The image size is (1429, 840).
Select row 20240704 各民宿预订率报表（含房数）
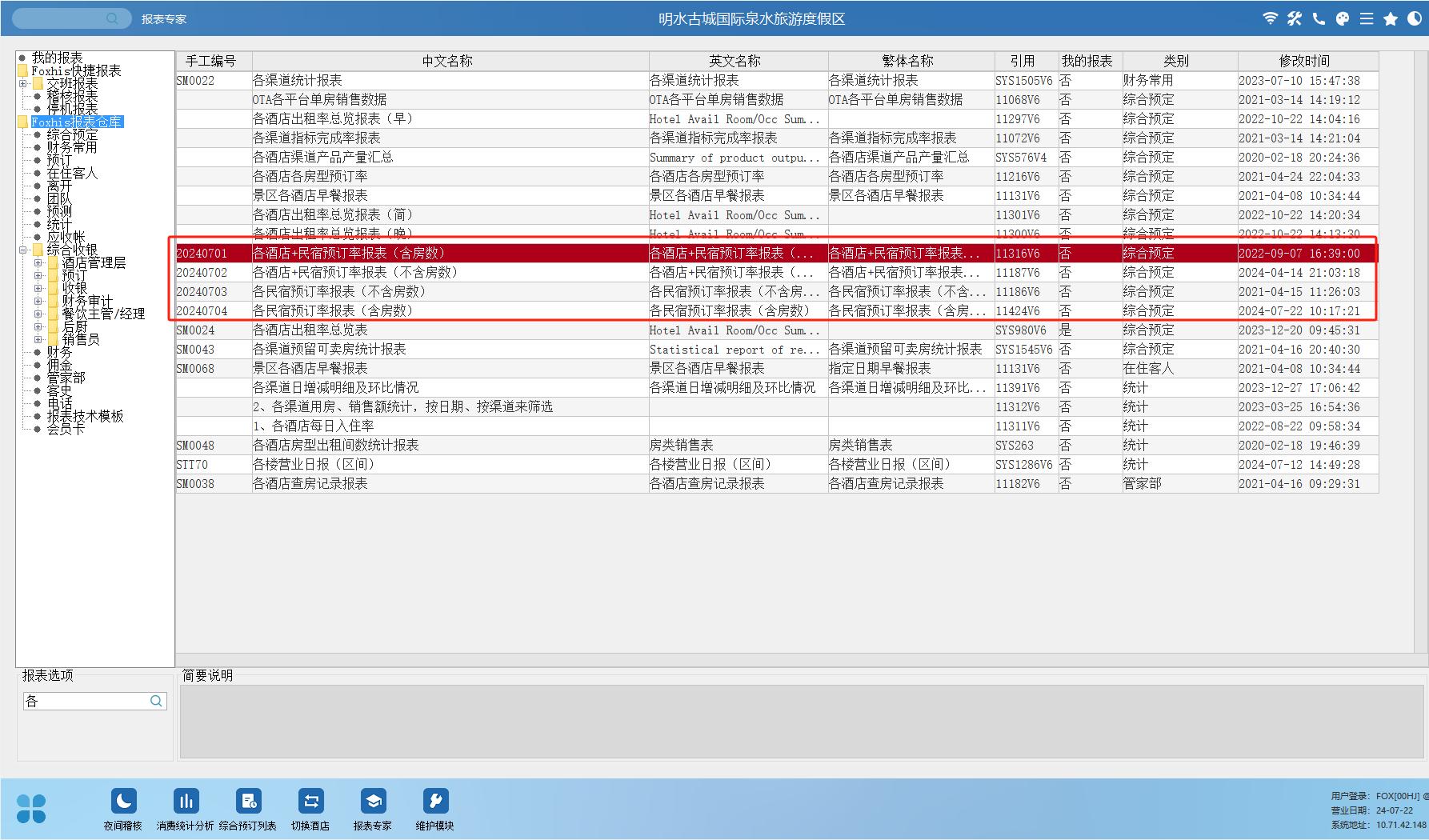click(777, 310)
